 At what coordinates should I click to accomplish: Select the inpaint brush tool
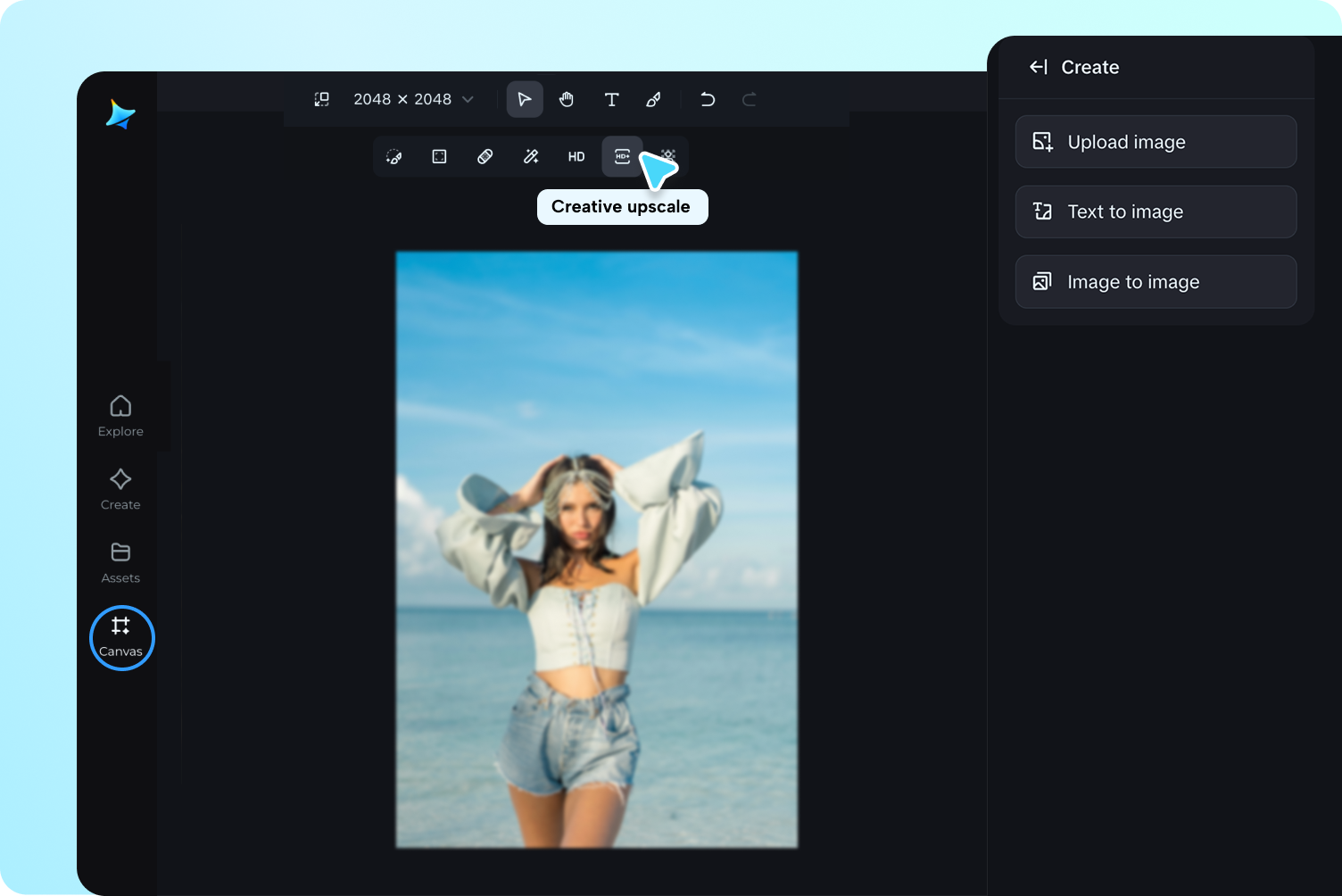(x=393, y=157)
